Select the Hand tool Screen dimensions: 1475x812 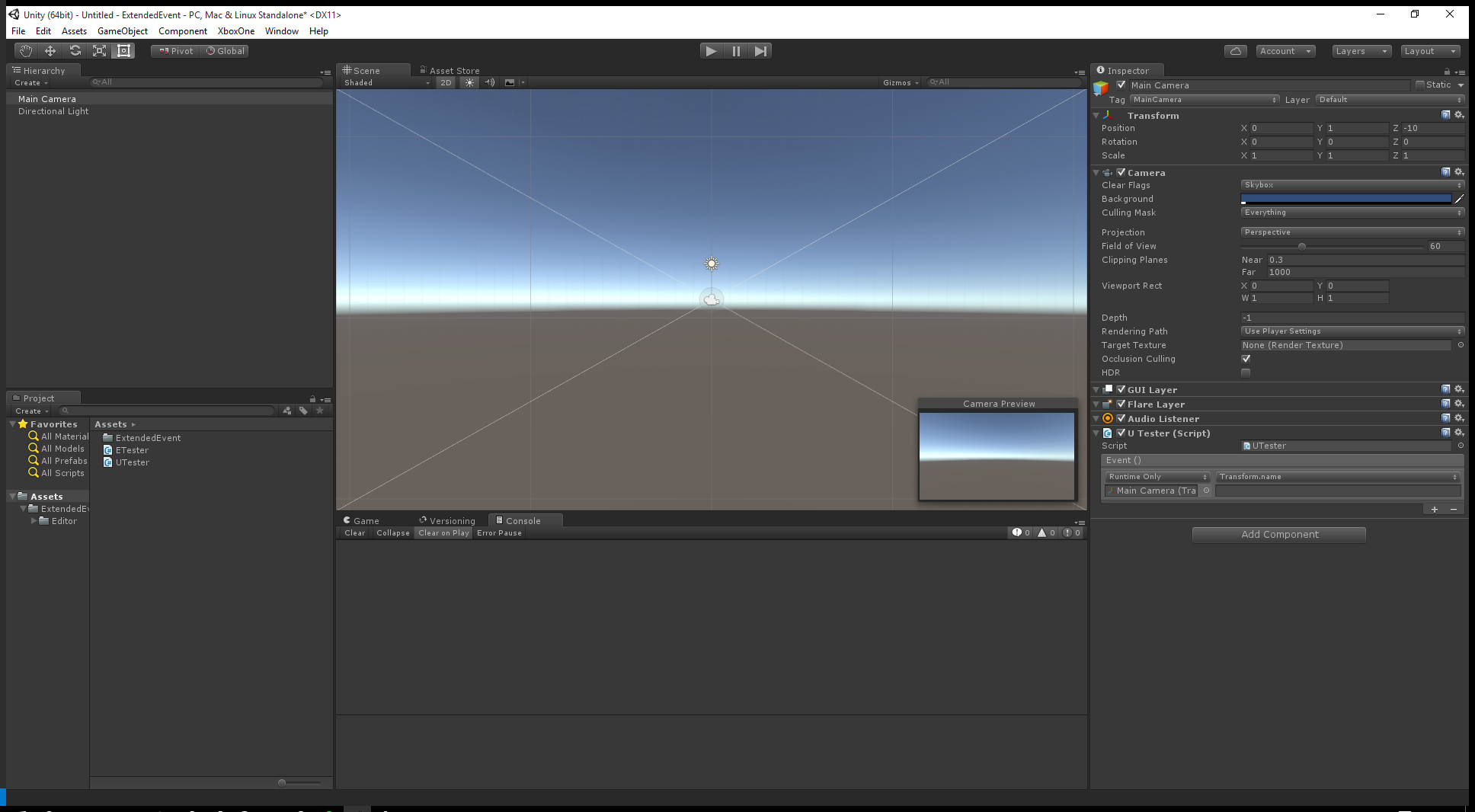pos(26,51)
